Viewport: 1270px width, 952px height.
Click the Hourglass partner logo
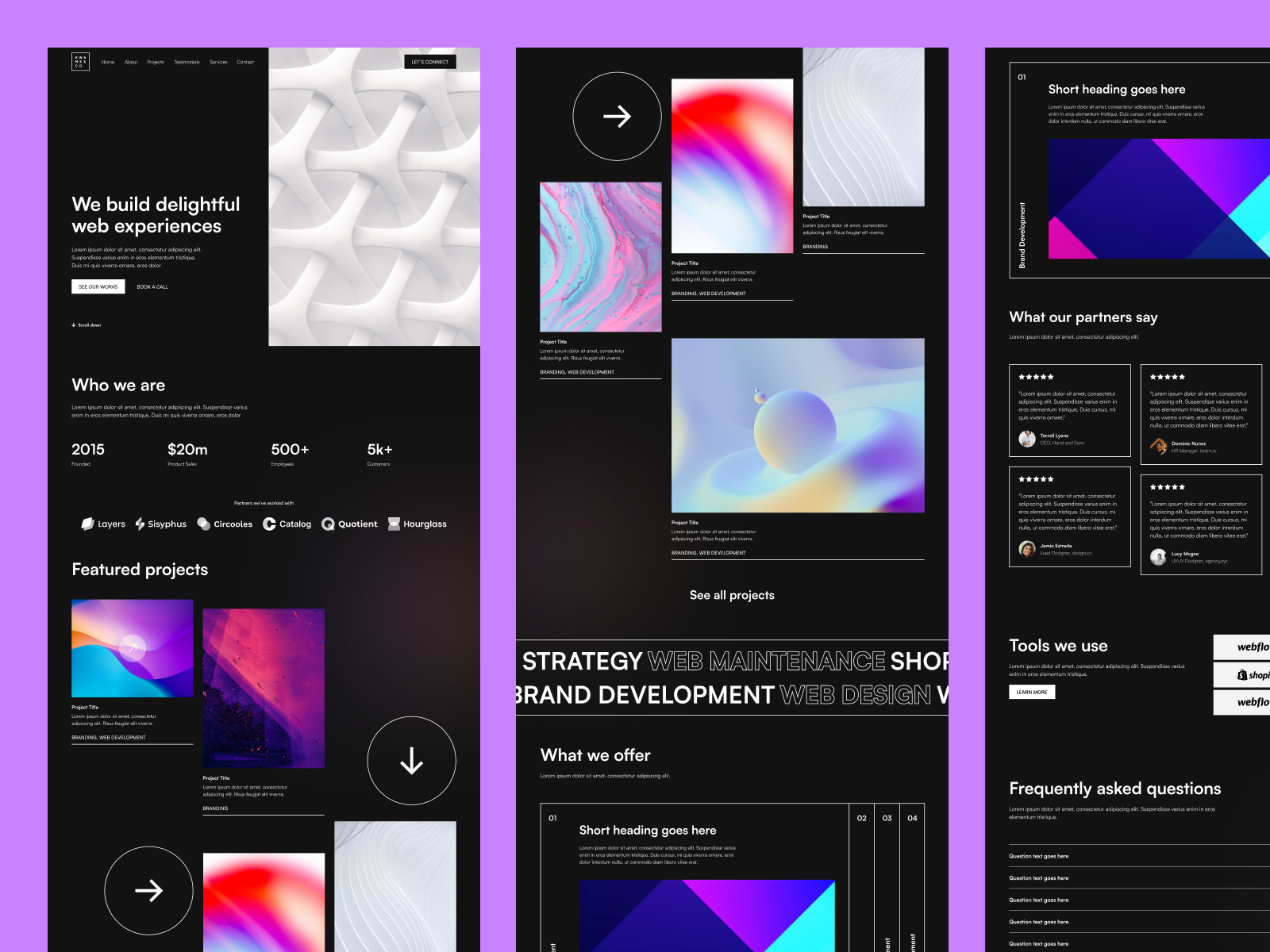(x=417, y=524)
